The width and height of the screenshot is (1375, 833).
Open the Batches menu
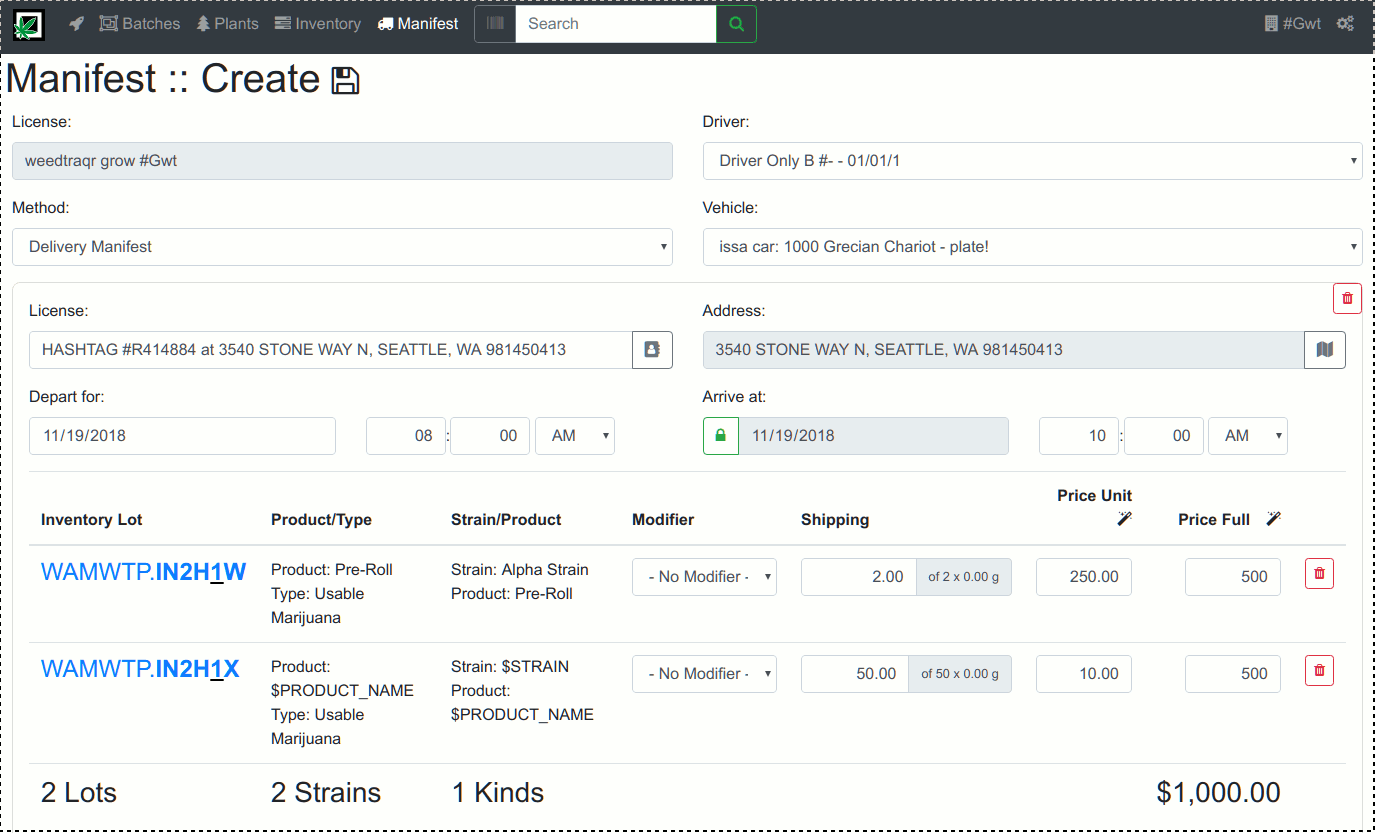point(140,23)
